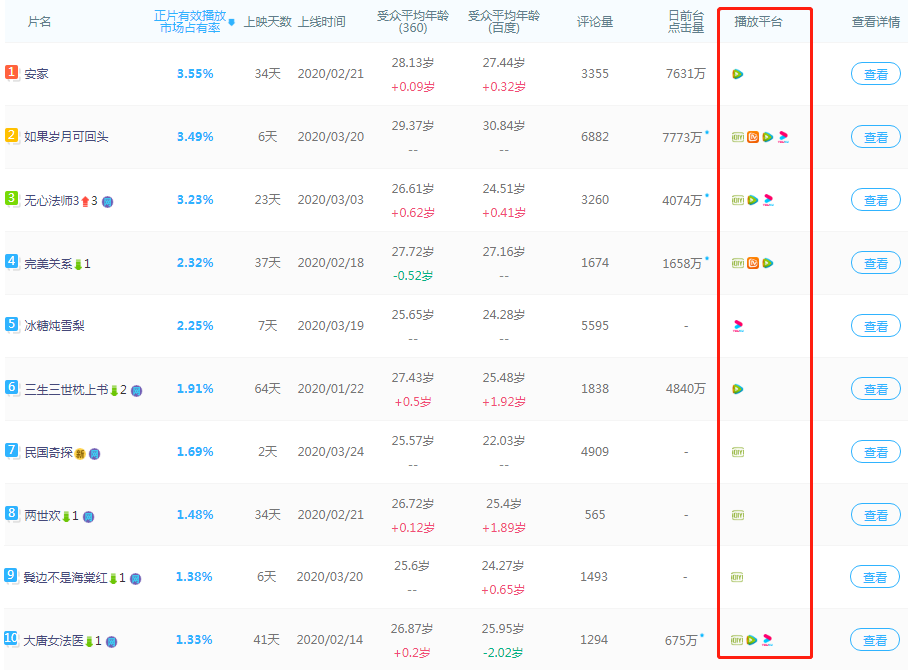
Task: Click the Mango TV icon in the 完美关系 row
Action: 753,263
